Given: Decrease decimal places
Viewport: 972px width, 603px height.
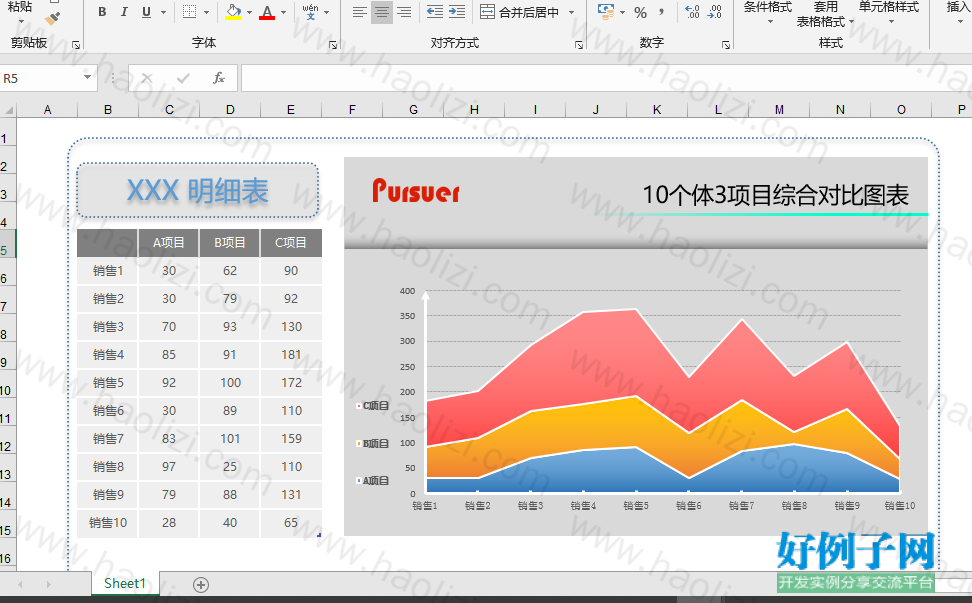Looking at the screenshot, I should coord(715,12).
